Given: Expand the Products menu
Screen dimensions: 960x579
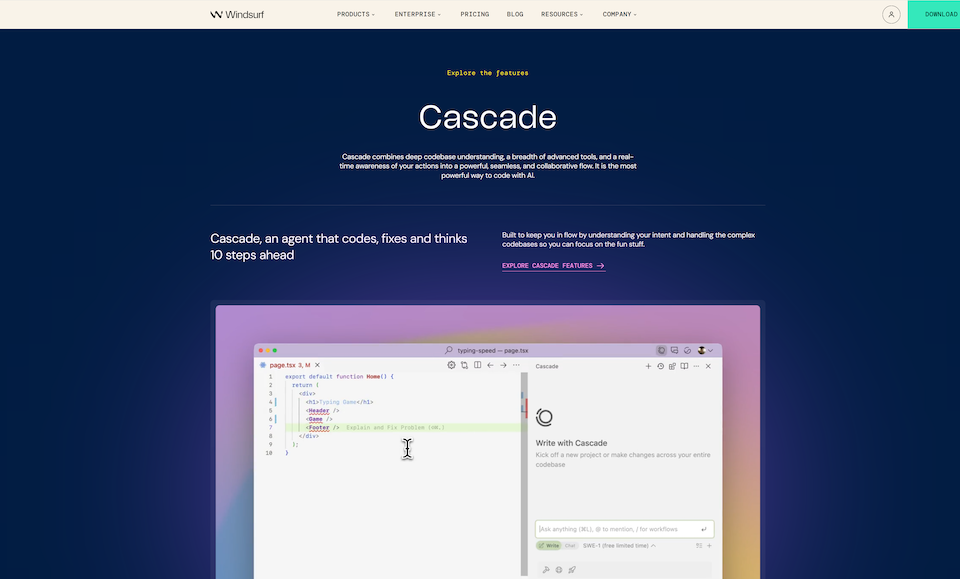Looking at the screenshot, I should coord(356,14).
